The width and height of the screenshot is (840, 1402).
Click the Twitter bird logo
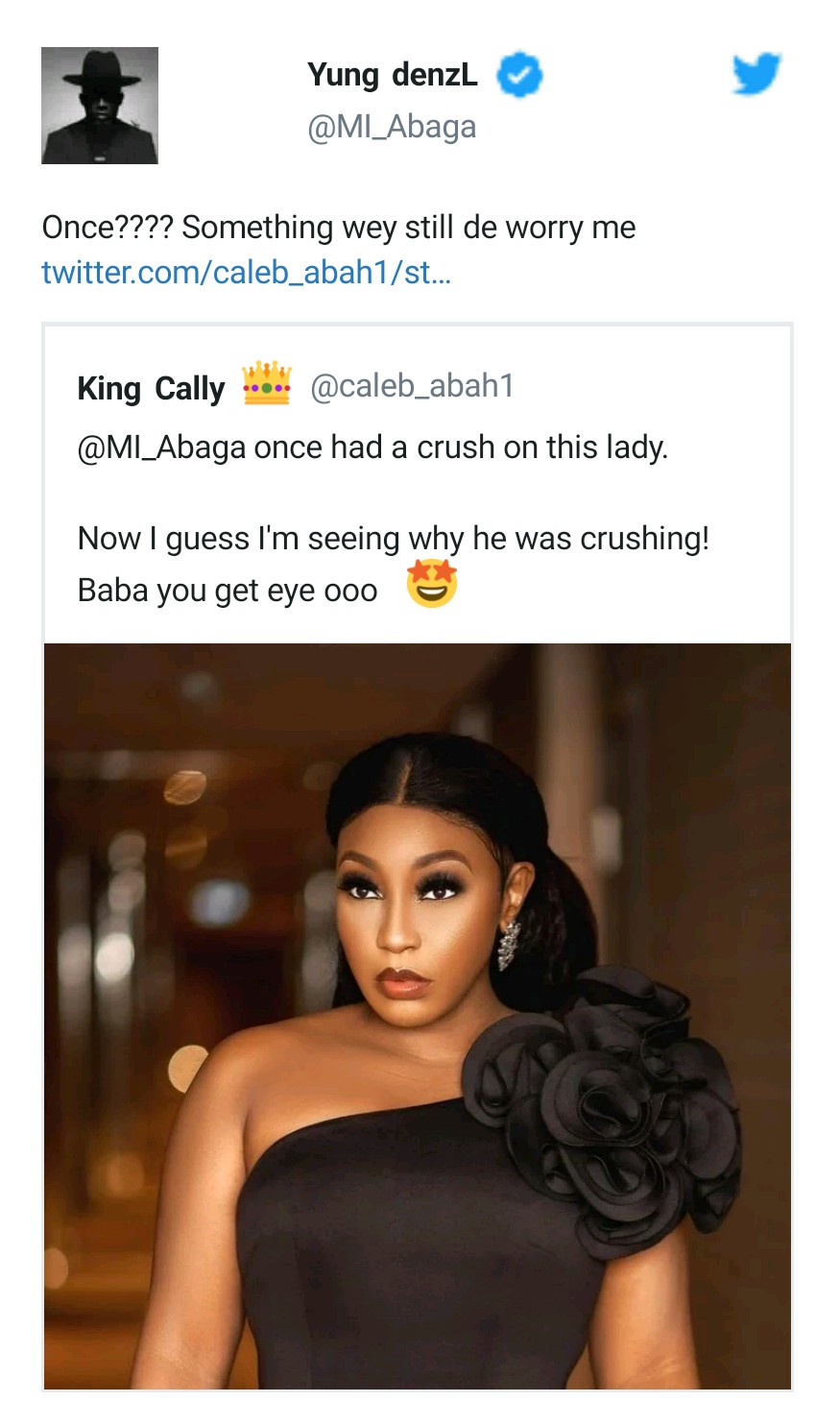coord(756,74)
